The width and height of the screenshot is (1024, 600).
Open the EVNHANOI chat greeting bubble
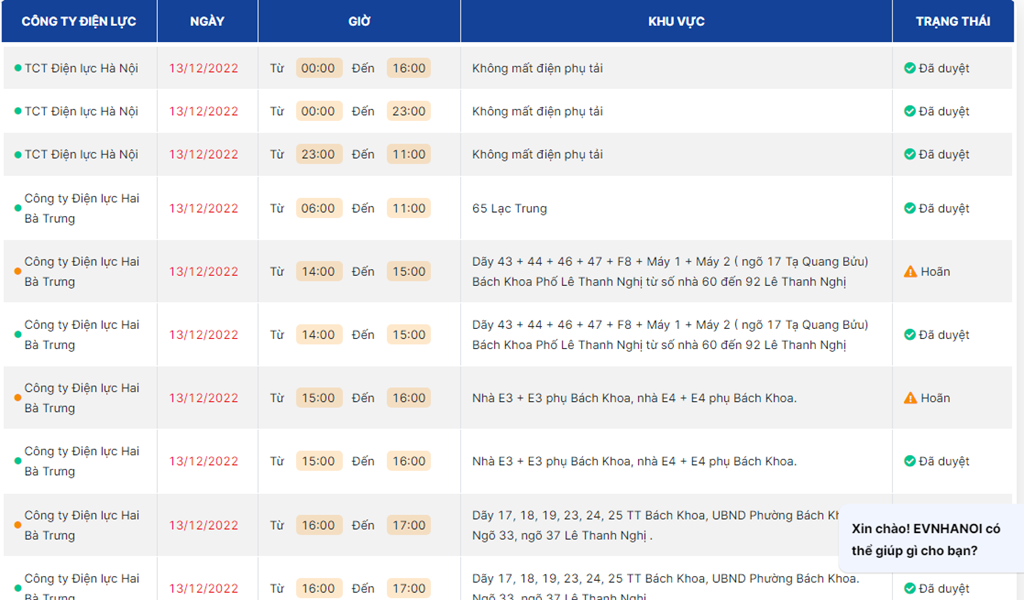[925, 539]
